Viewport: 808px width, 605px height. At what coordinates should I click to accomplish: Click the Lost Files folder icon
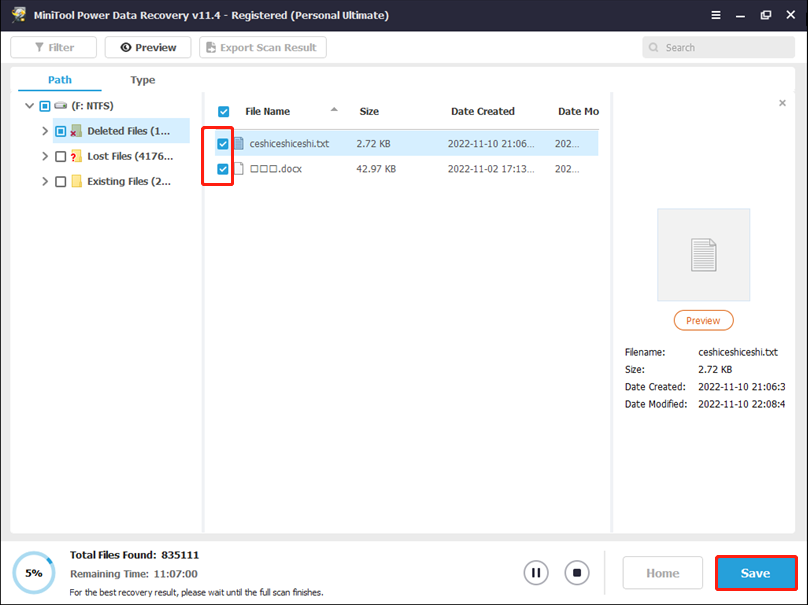point(76,156)
